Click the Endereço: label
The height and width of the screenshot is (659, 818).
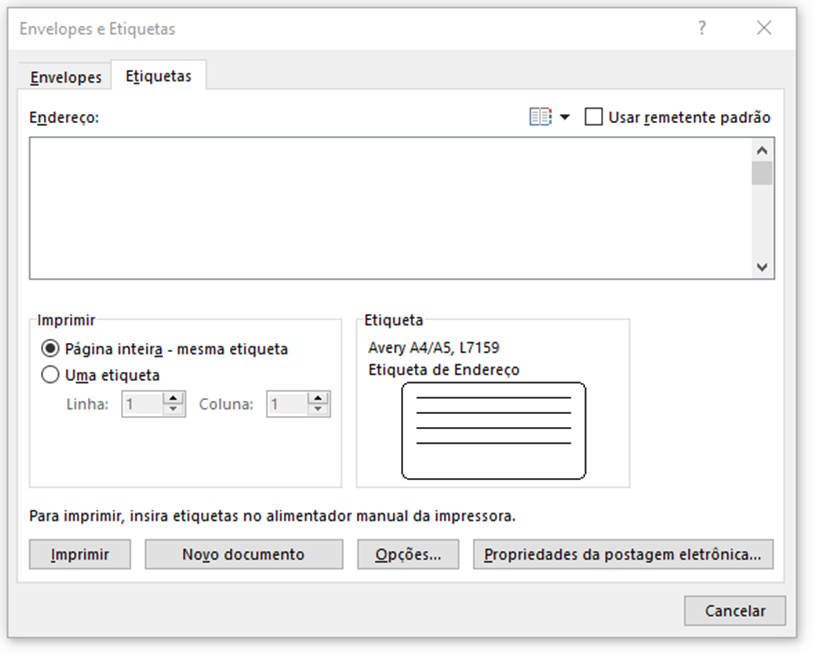[64, 117]
